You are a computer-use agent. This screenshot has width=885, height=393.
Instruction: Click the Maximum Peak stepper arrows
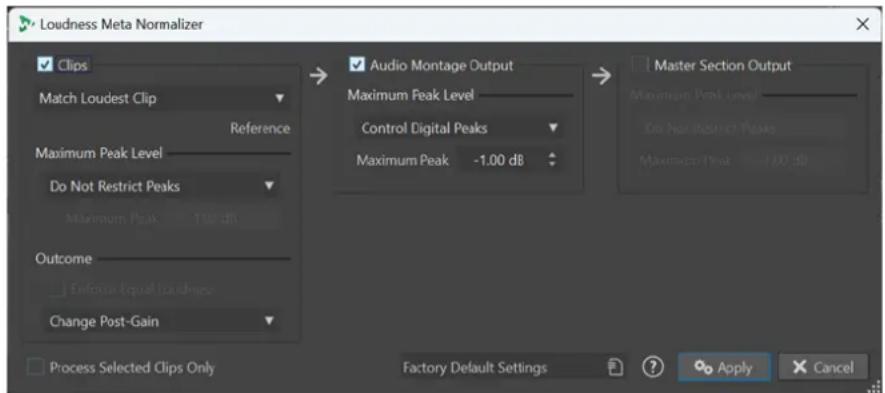click(x=553, y=161)
